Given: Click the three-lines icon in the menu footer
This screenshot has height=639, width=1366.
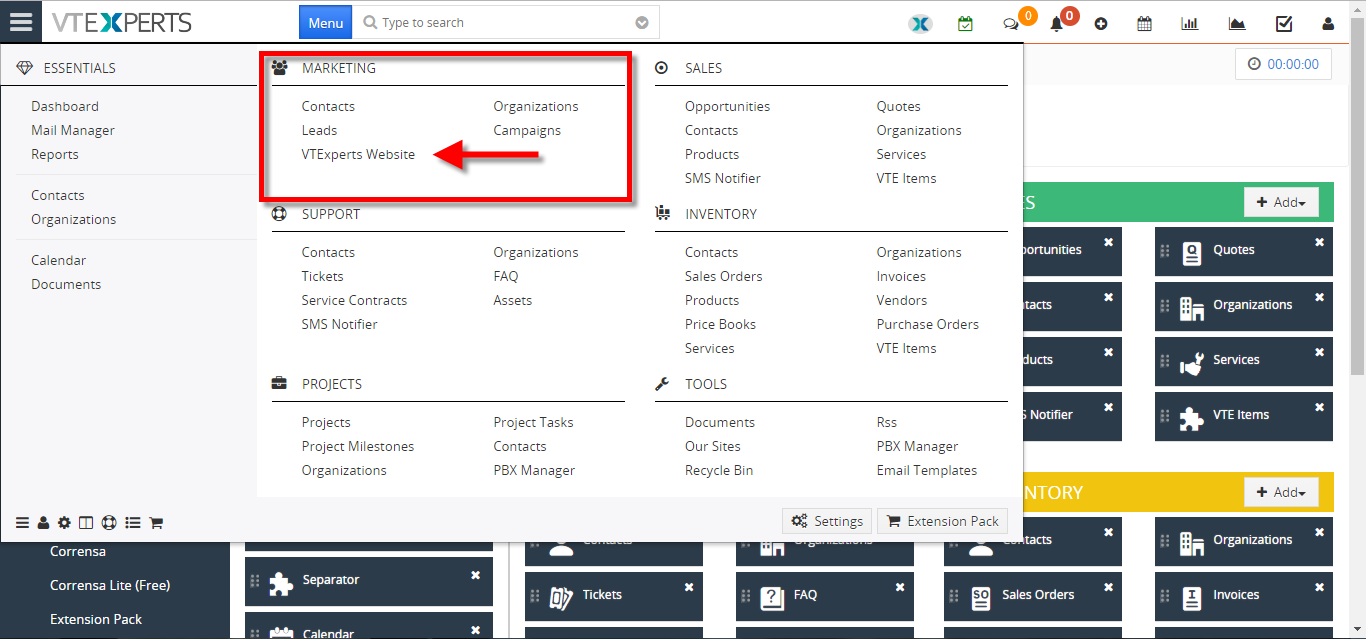Looking at the screenshot, I should (x=22, y=522).
